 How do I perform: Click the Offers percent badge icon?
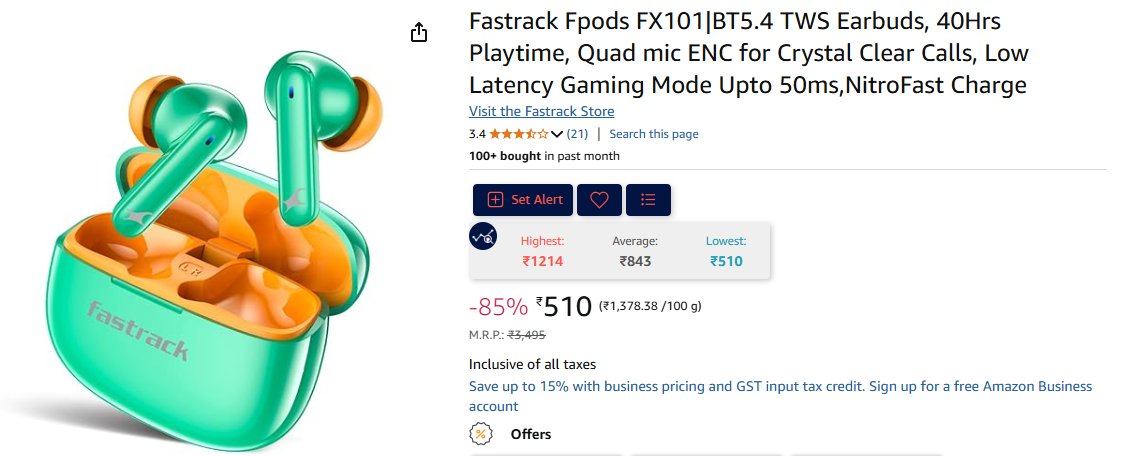(x=481, y=434)
